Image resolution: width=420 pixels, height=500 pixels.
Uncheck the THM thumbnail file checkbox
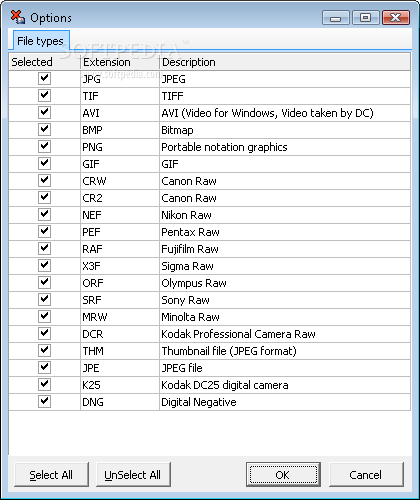(x=44, y=351)
